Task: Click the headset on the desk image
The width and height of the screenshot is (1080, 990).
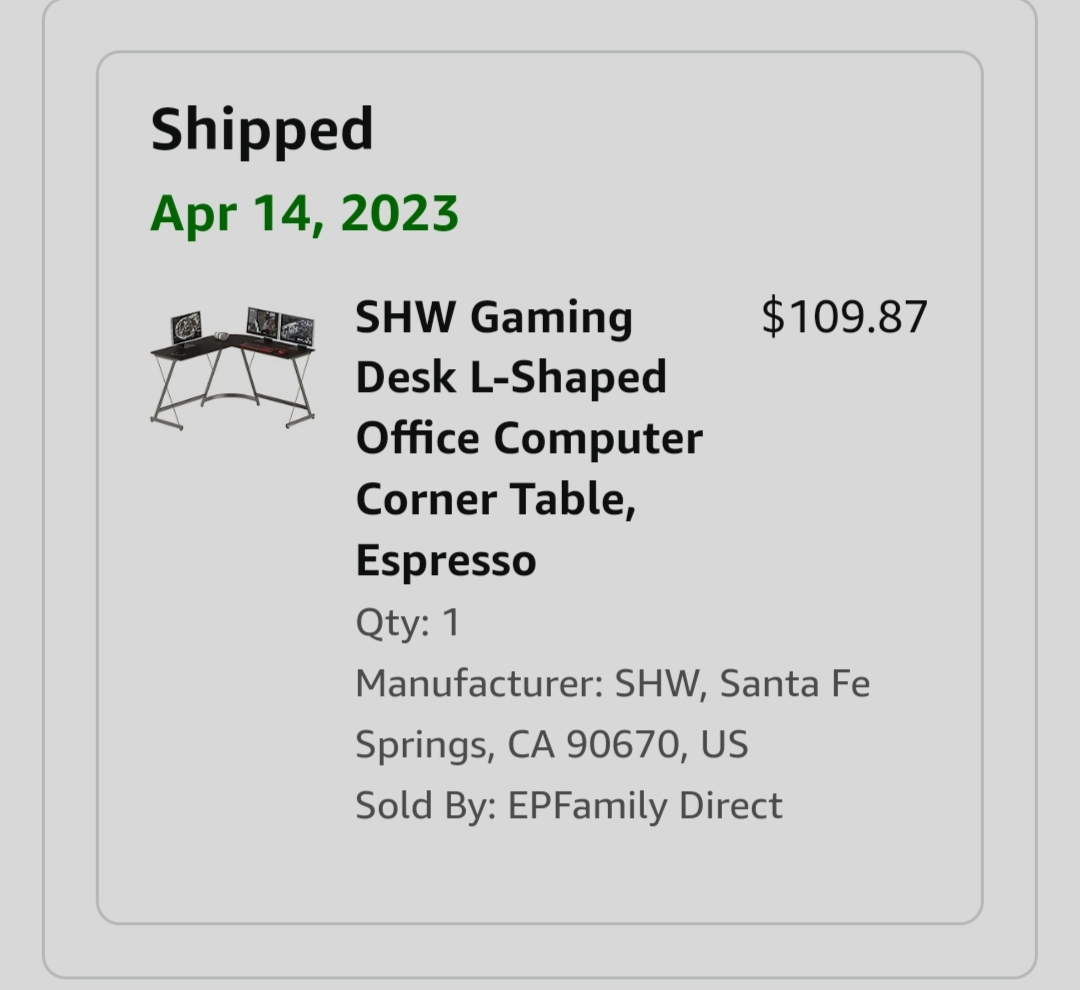Action: [220, 336]
